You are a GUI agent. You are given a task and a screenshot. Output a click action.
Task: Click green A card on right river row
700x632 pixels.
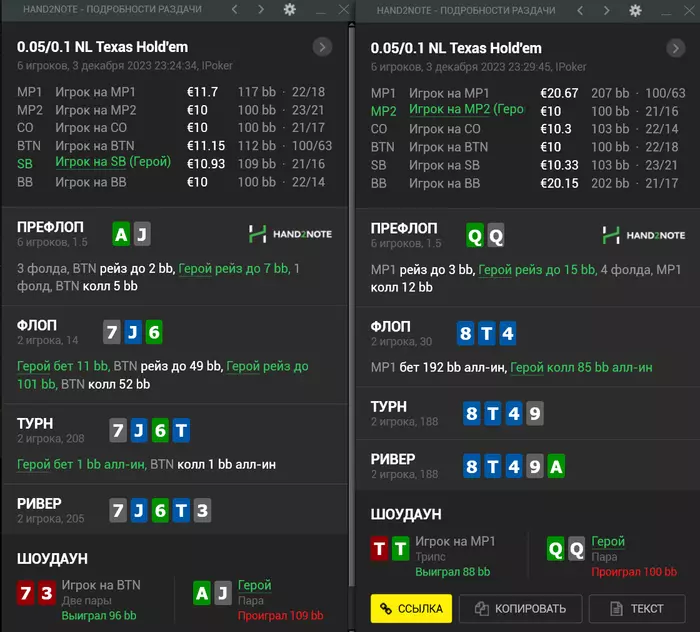tap(556, 466)
